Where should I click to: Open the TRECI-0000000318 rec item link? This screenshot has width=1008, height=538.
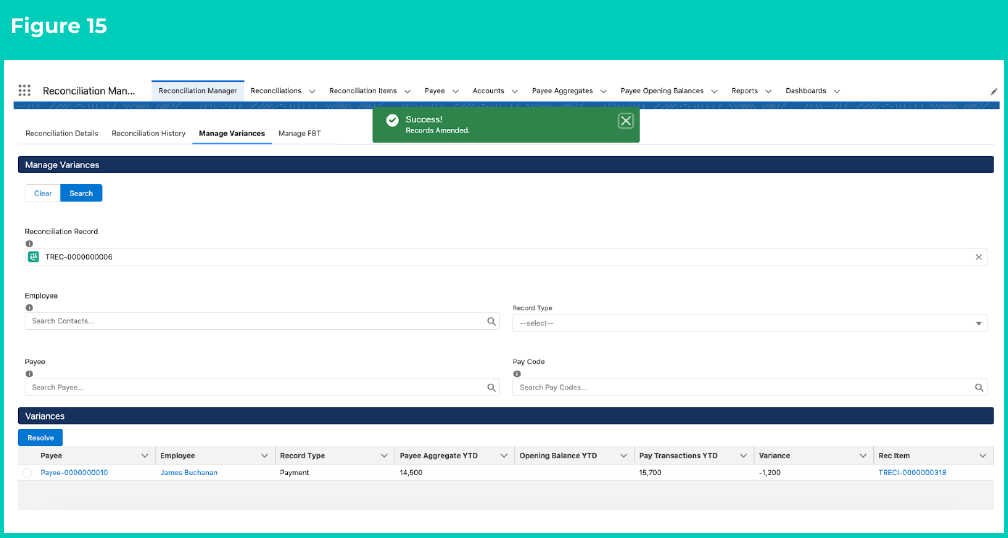coord(912,472)
